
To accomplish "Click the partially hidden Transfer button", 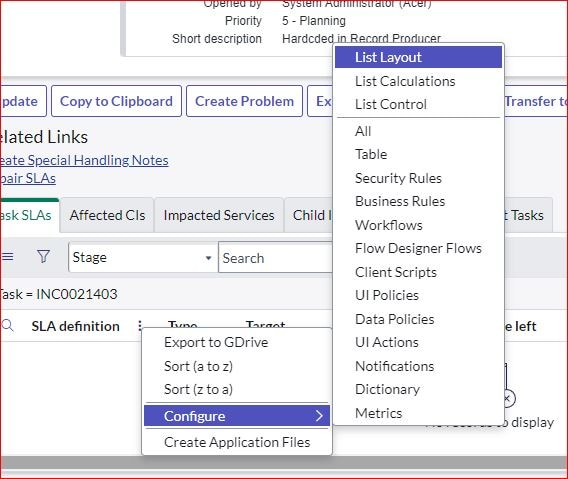I will click(535, 101).
